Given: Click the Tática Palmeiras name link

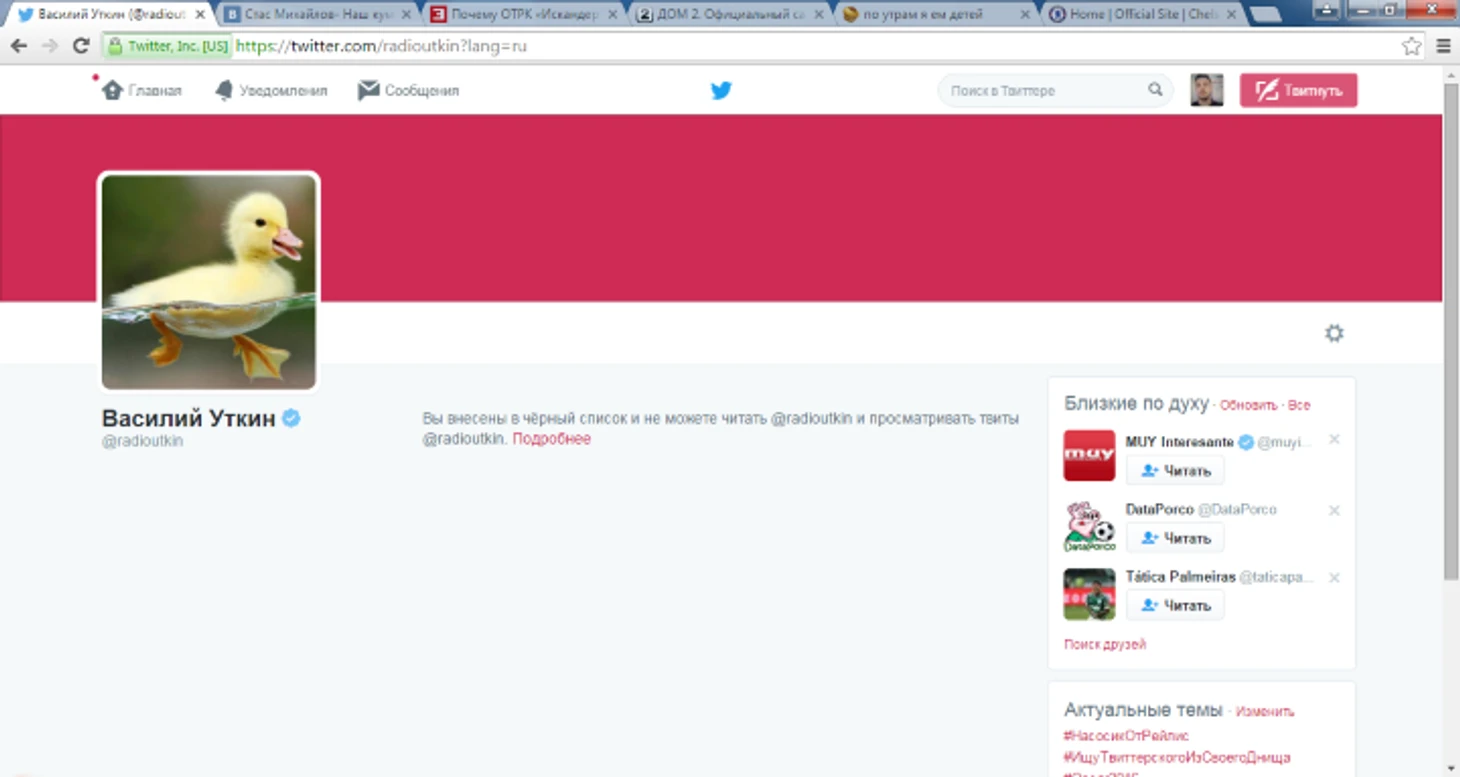Looking at the screenshot, I should point(1180,577).
